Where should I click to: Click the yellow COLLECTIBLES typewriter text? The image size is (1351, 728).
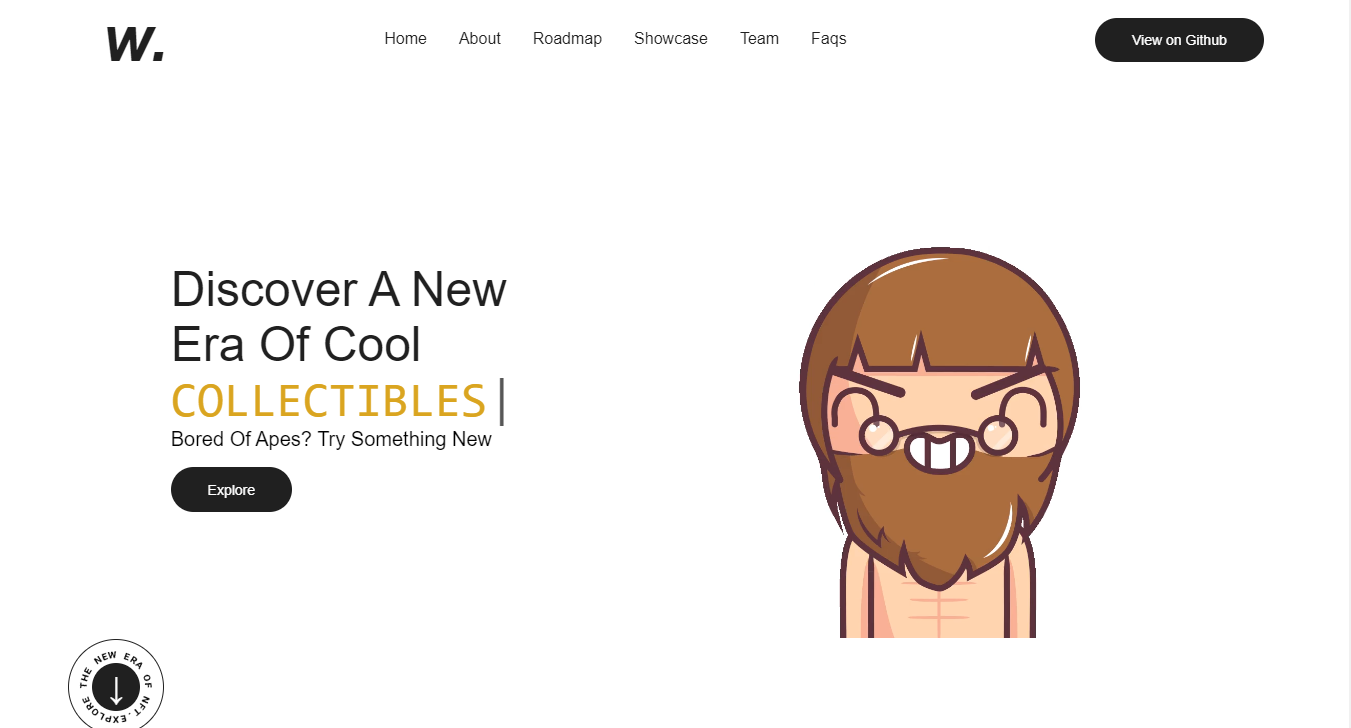pyautogui.click(x=329, y=401)
